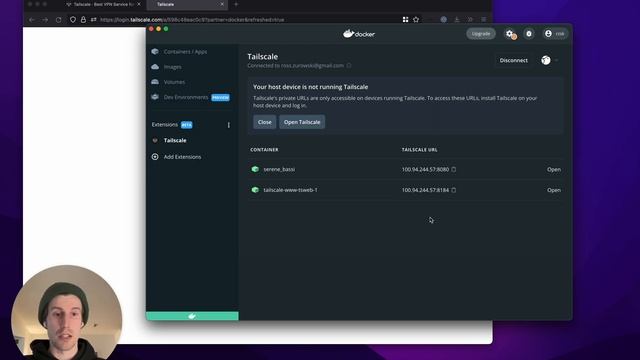
Task: Click the Containers / Apps sidebar icon
Action: point(155,51)
